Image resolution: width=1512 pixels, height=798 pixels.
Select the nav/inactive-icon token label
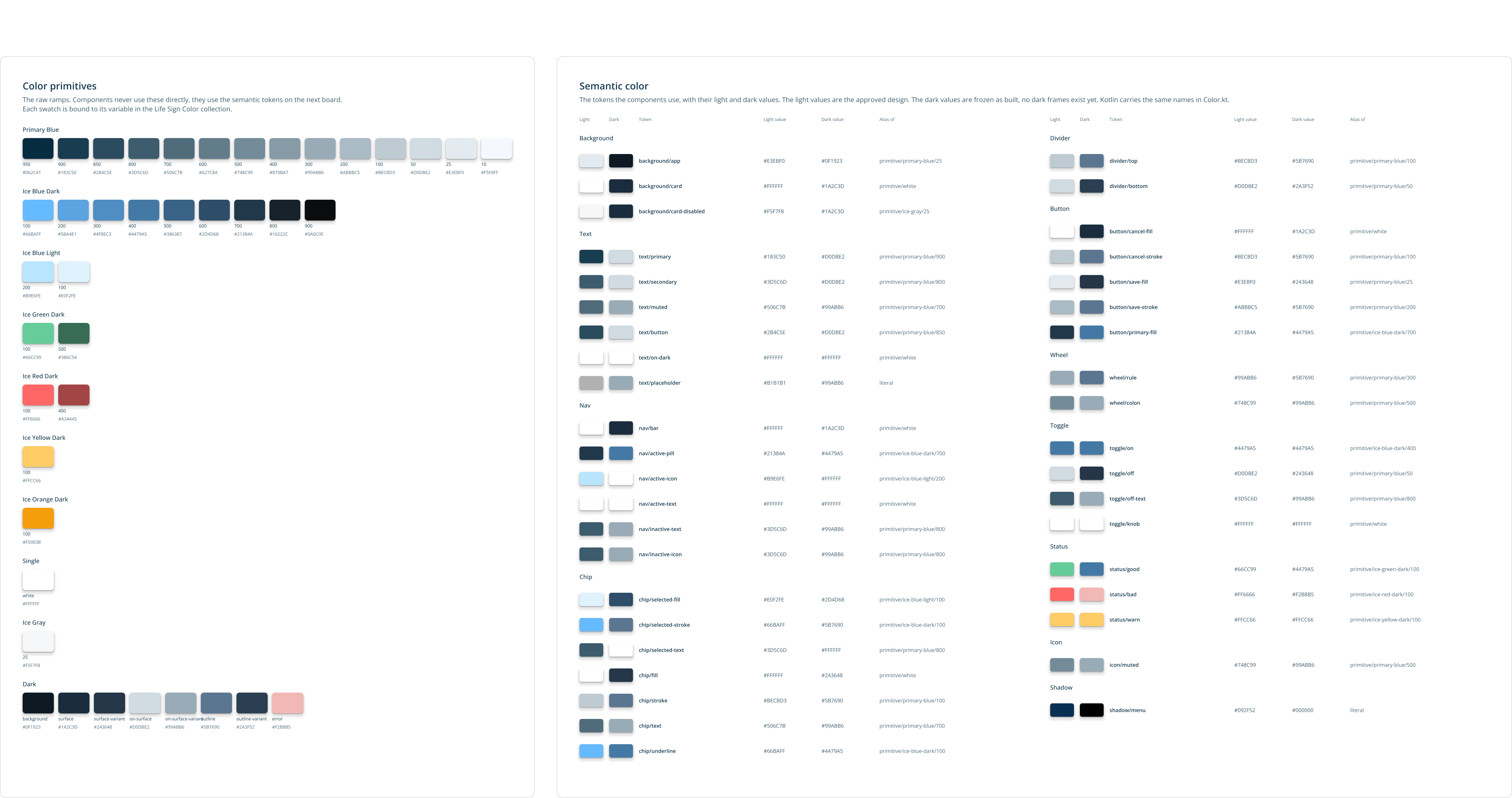tap(660, 555)
